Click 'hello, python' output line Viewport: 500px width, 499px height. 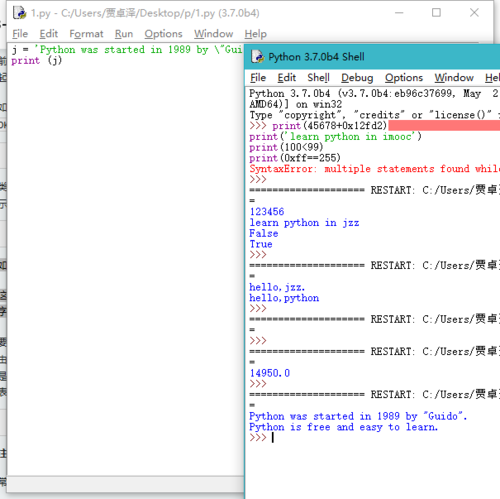(284, 298)
